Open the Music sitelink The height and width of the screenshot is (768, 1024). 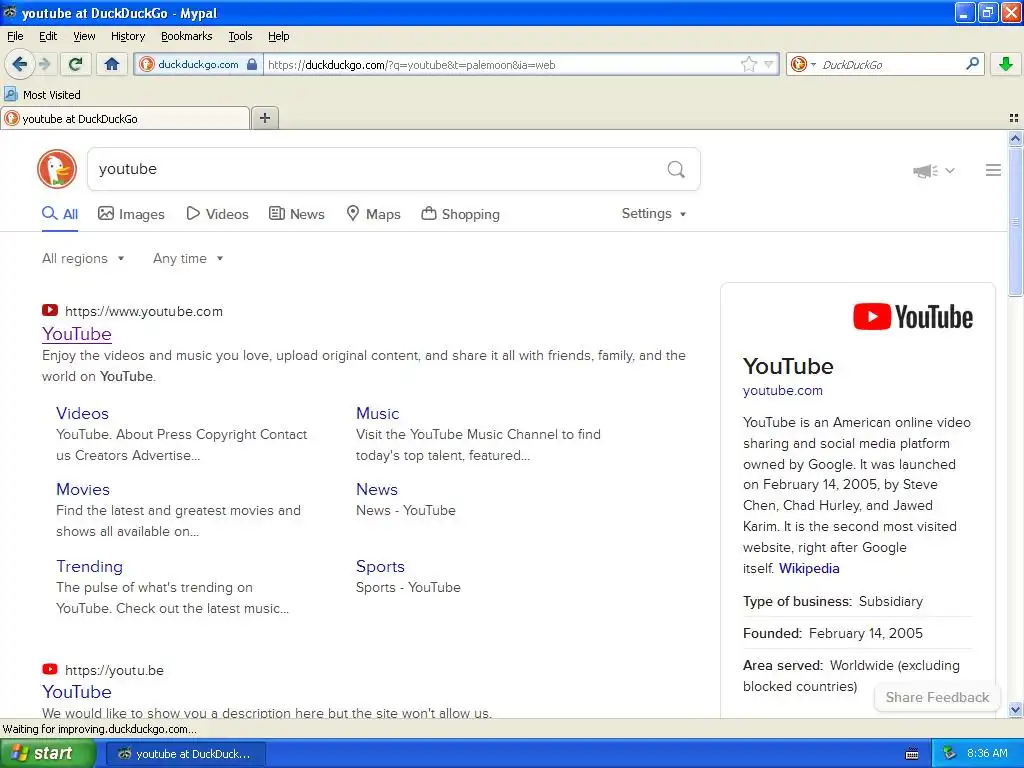tap(377, 413)
